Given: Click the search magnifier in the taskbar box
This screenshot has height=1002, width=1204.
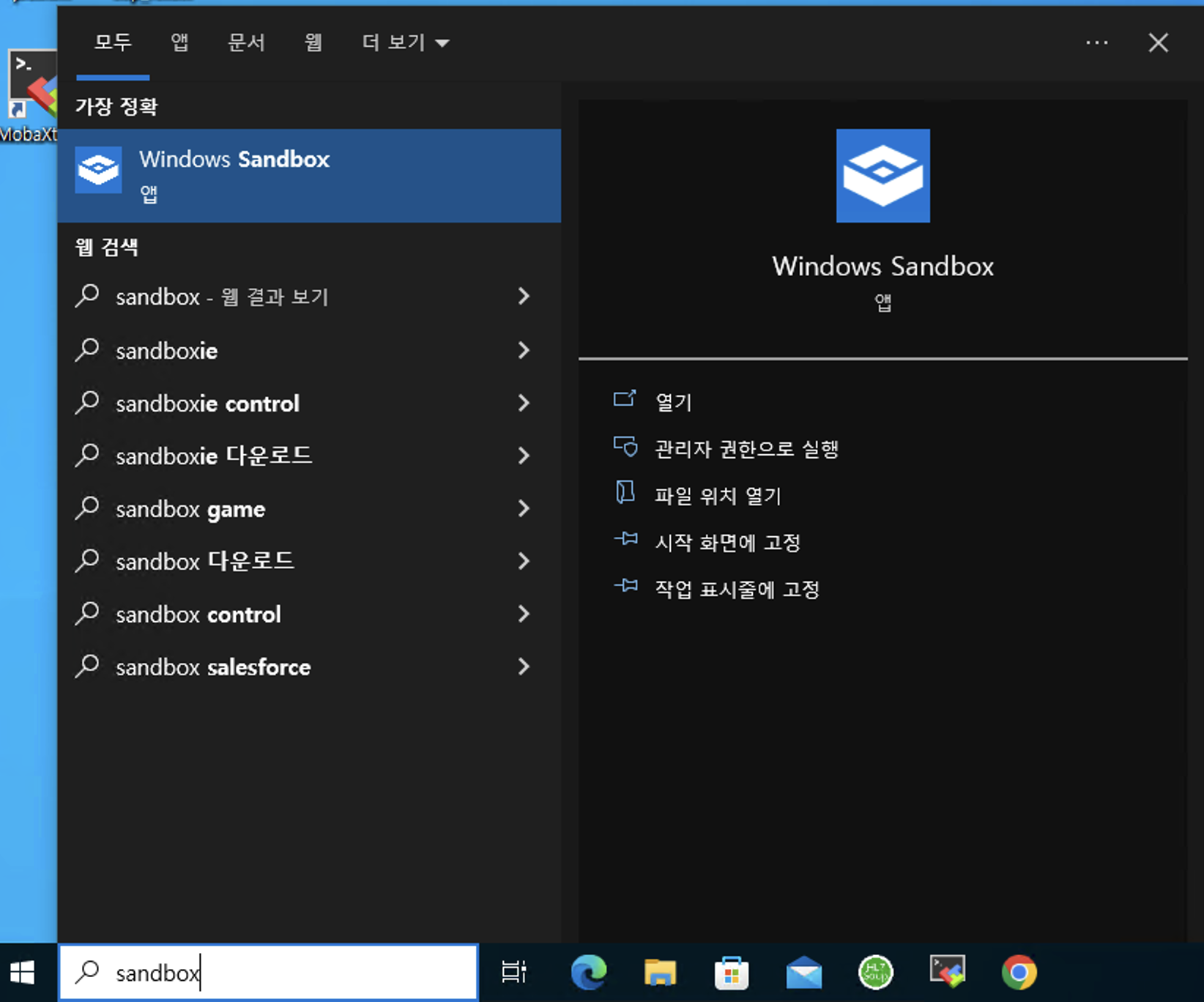Looking at the screenshot, I should [88, 972].
